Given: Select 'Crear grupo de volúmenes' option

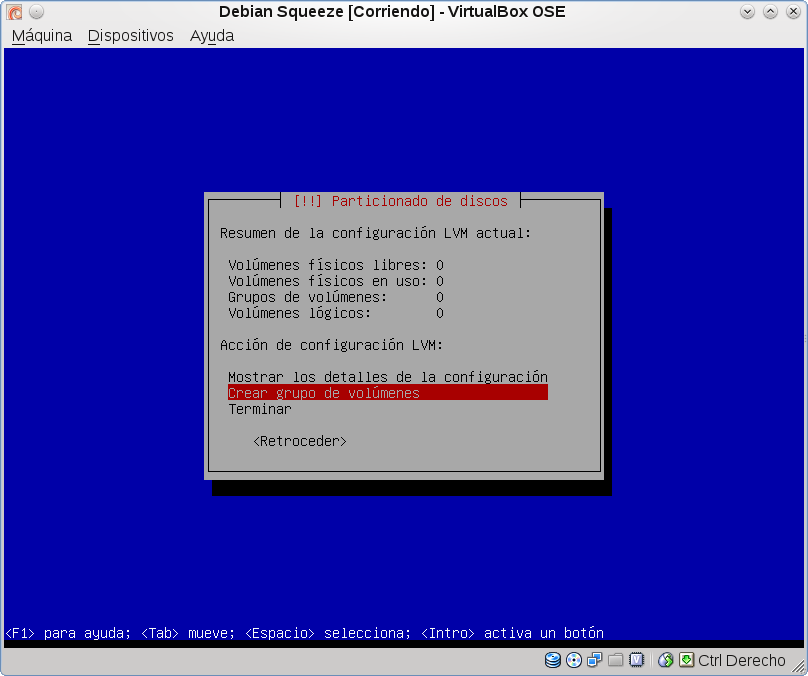Looking at the screenshot, I should (x=388, y=393).
